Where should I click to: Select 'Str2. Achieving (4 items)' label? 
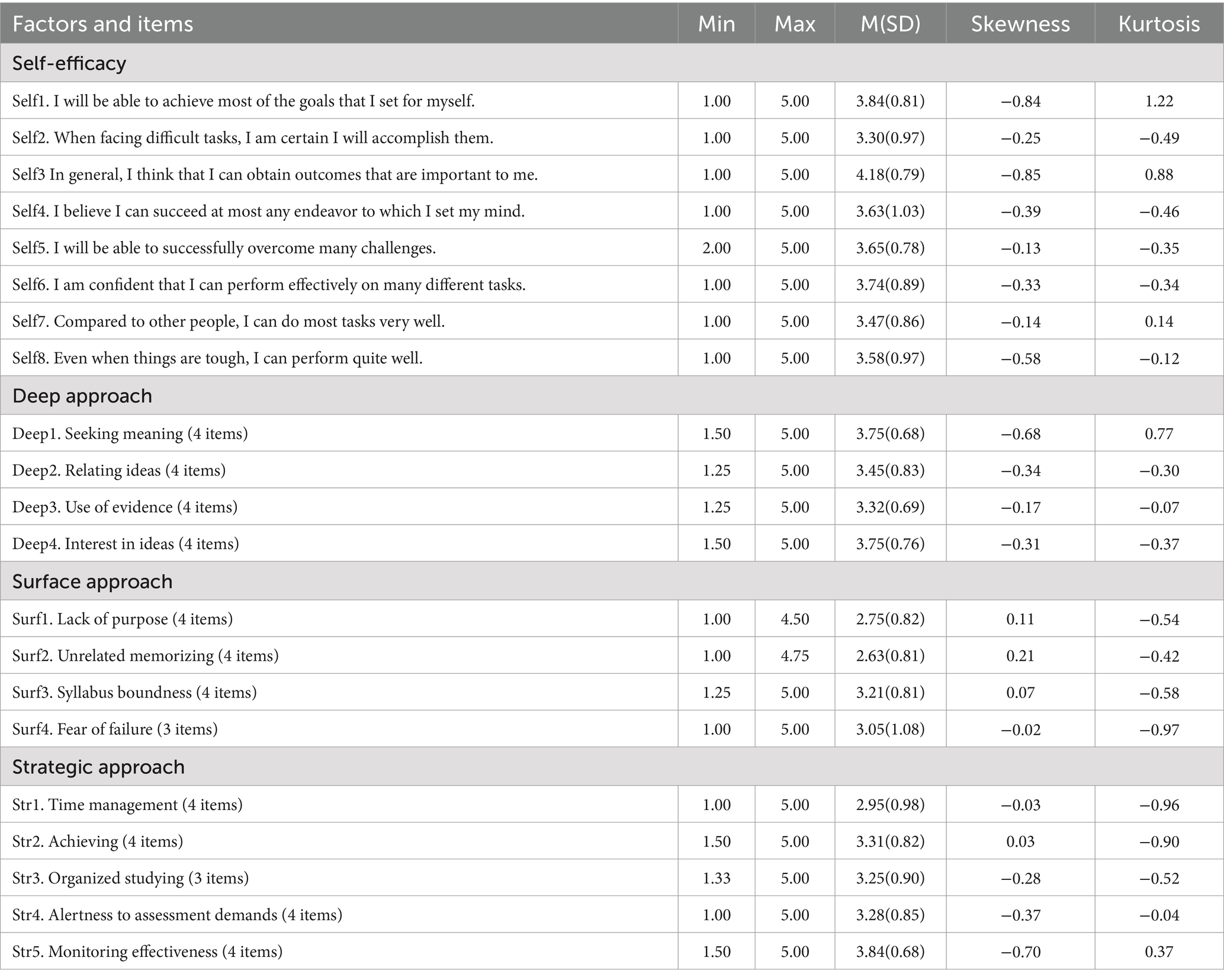(x=98, y=841)
